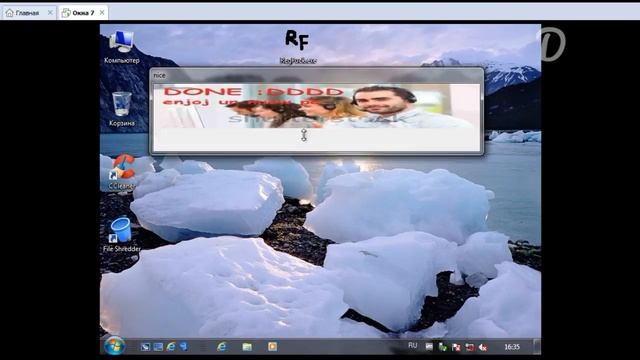640x360 pixels.
Task: Close the Главная tab
Action: (50, 13)
